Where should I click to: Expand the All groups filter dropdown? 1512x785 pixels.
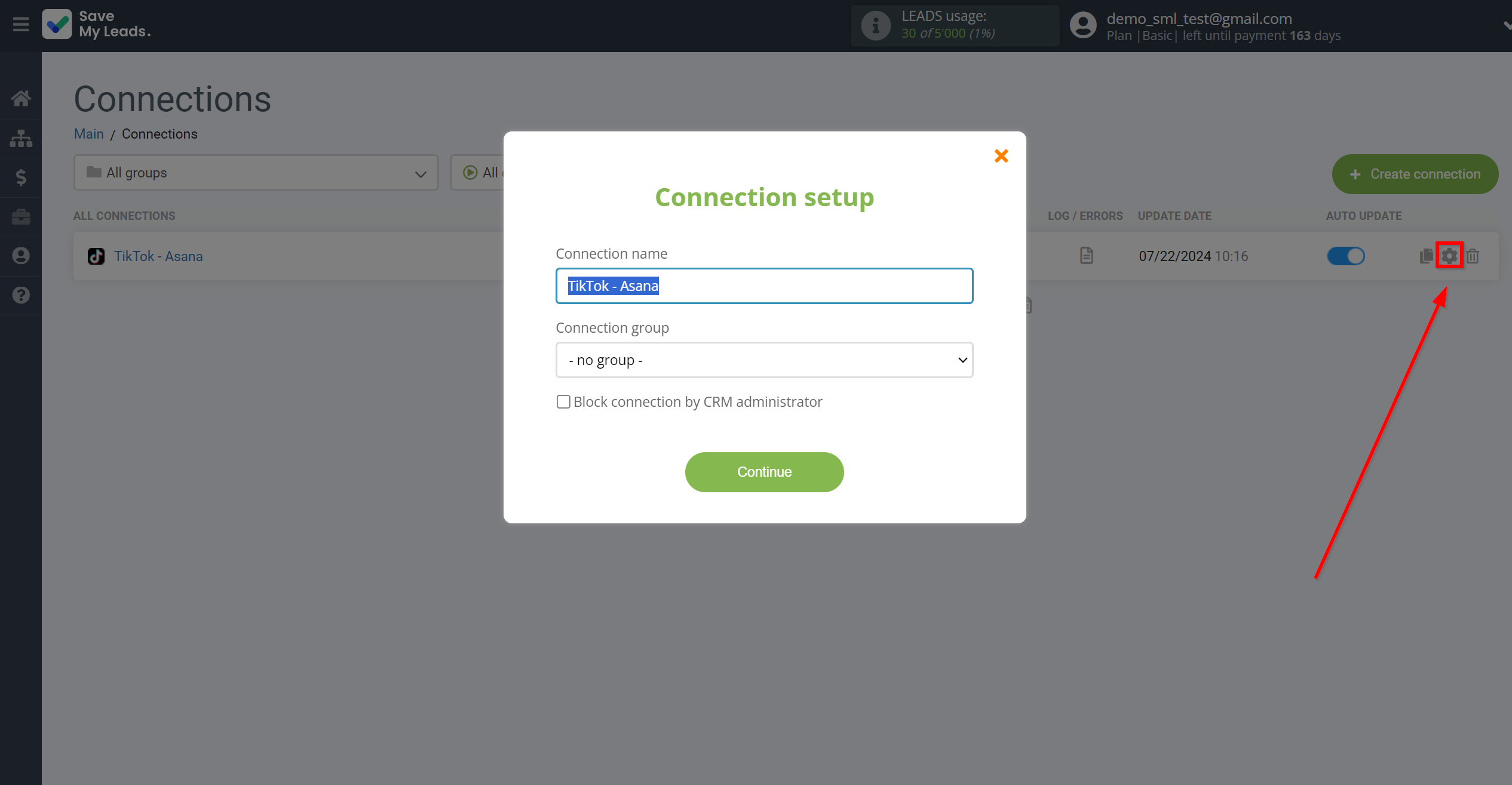(x=255, y=172)
